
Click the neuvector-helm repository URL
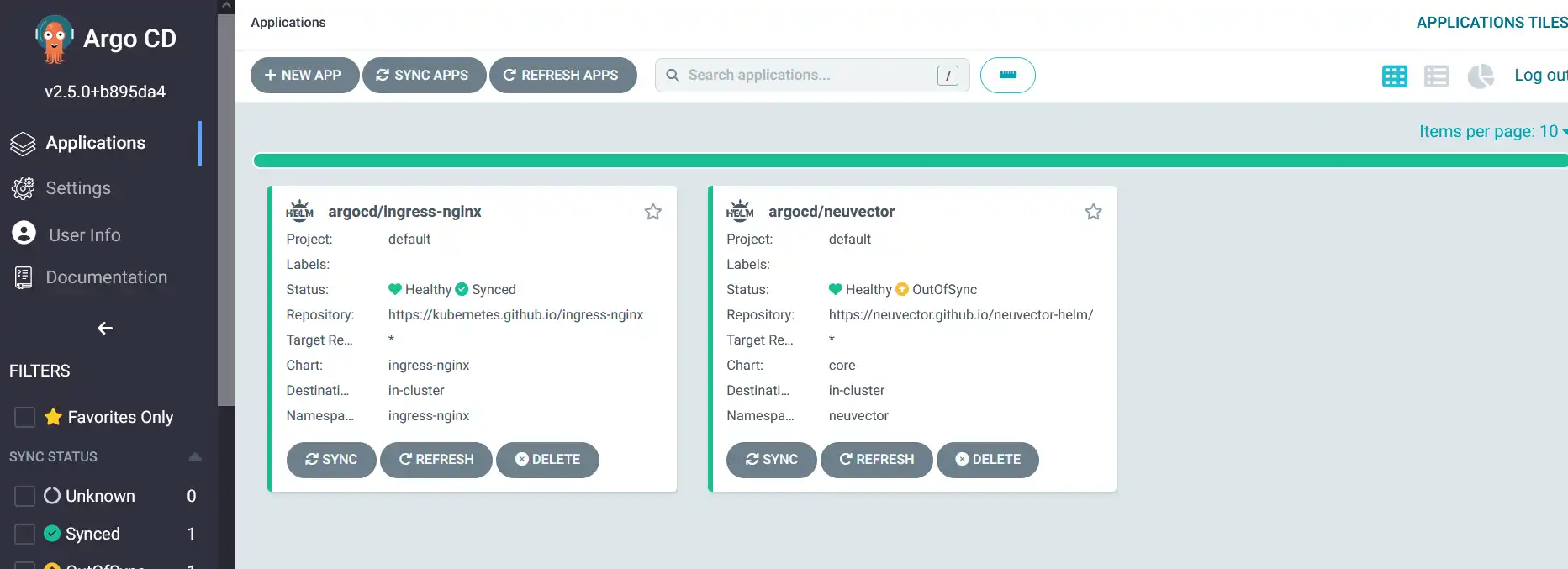[x=961, y=314]
